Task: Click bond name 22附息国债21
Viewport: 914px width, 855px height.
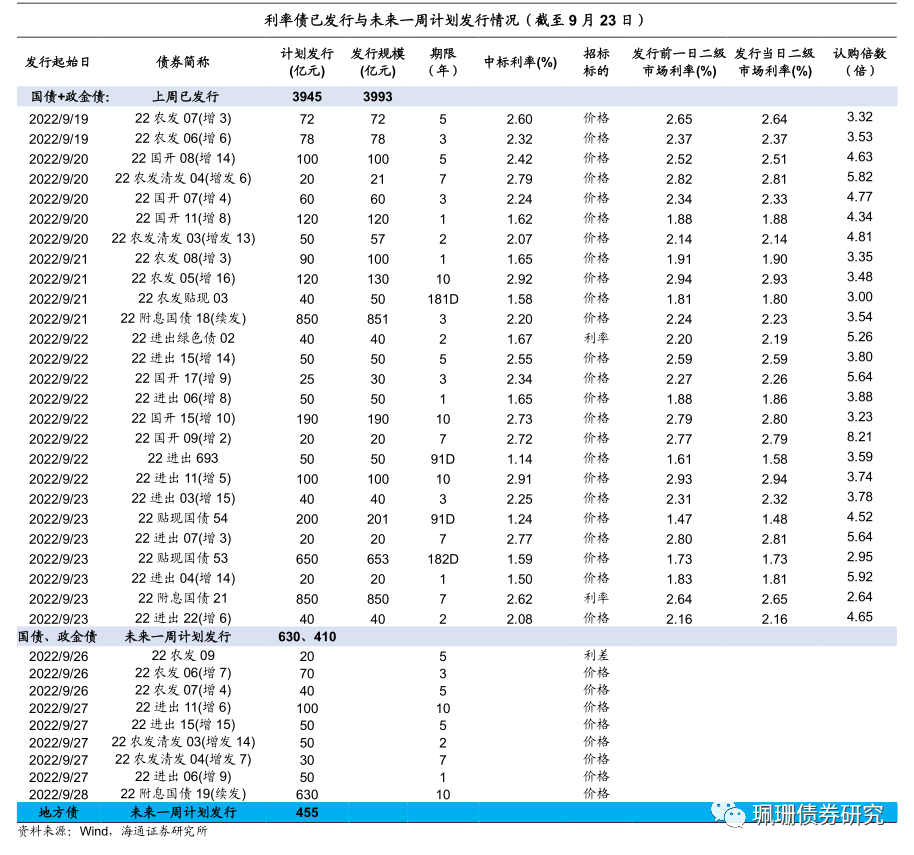Action: pos(183,598)
